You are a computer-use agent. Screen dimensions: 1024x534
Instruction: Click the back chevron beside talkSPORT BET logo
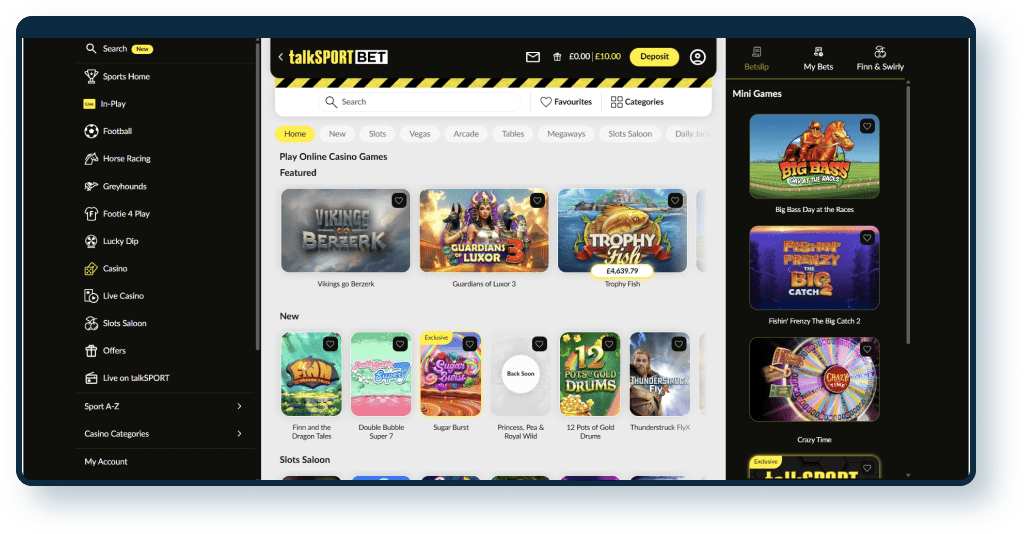(281, 57)
